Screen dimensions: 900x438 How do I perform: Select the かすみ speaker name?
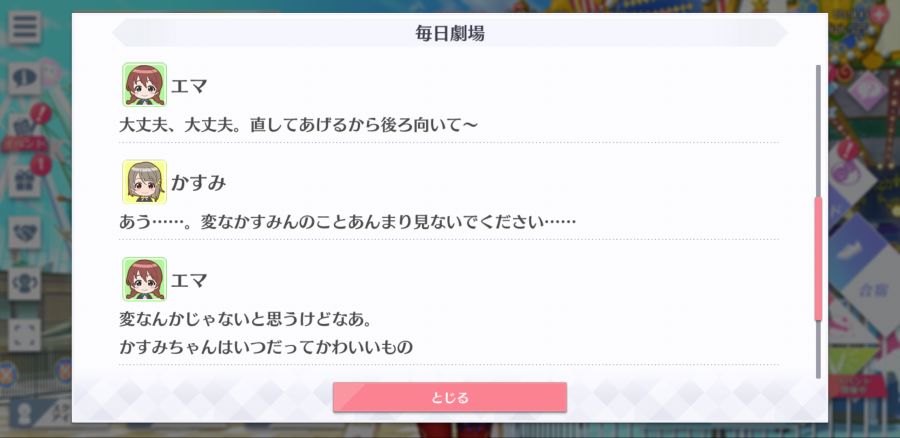coord(199,183)
